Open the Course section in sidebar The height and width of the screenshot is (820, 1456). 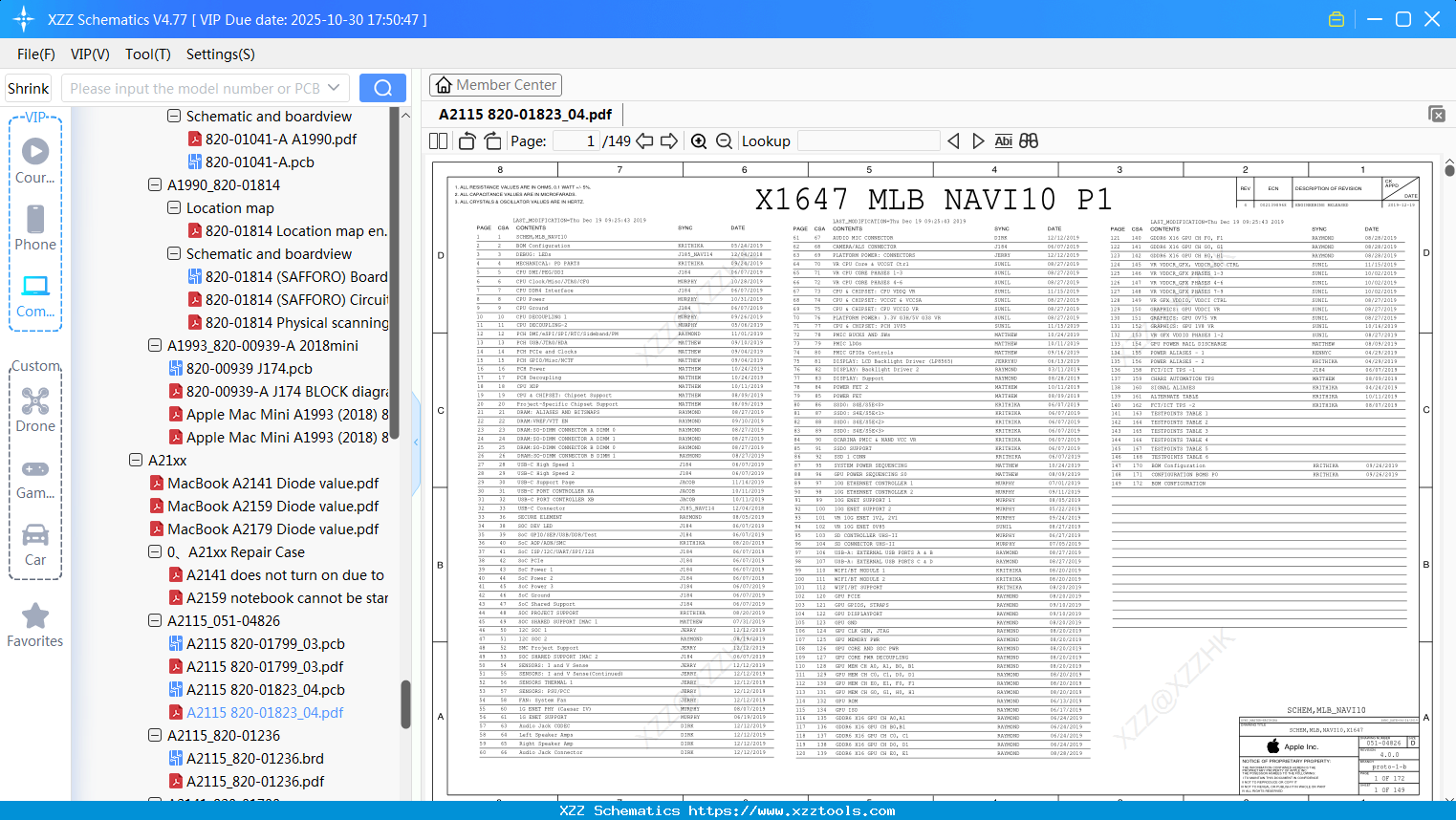[35, 161]
